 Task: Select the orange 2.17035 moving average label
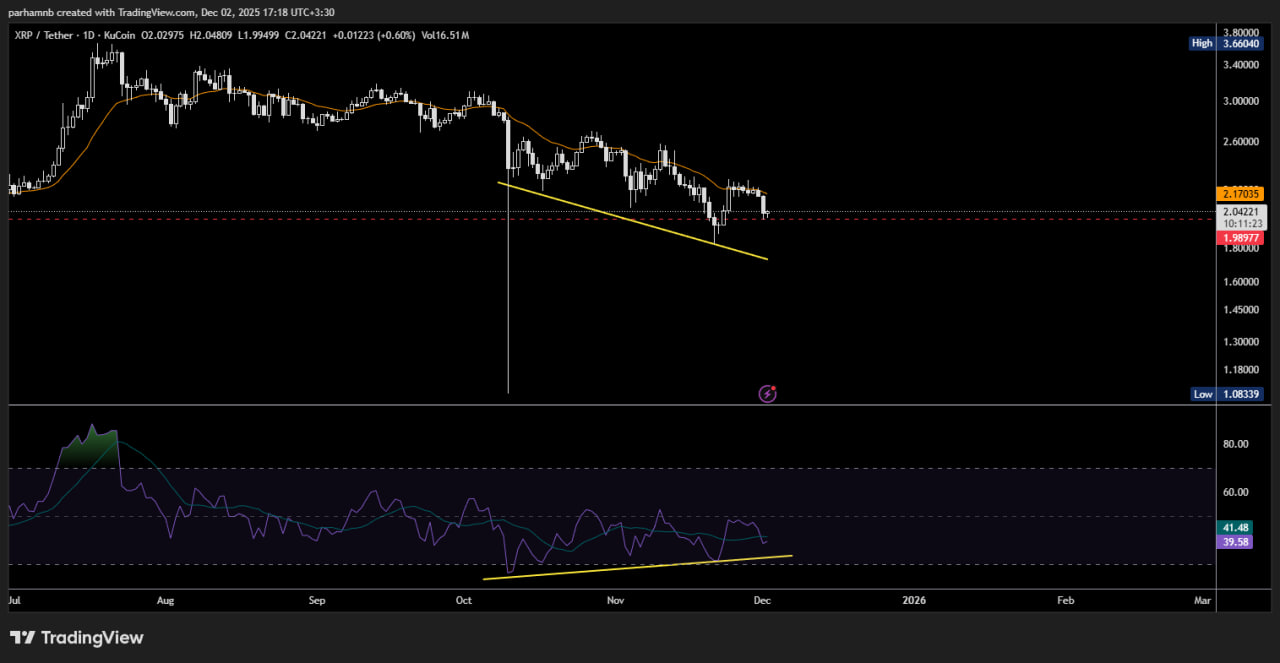(x=1242, y=193)
